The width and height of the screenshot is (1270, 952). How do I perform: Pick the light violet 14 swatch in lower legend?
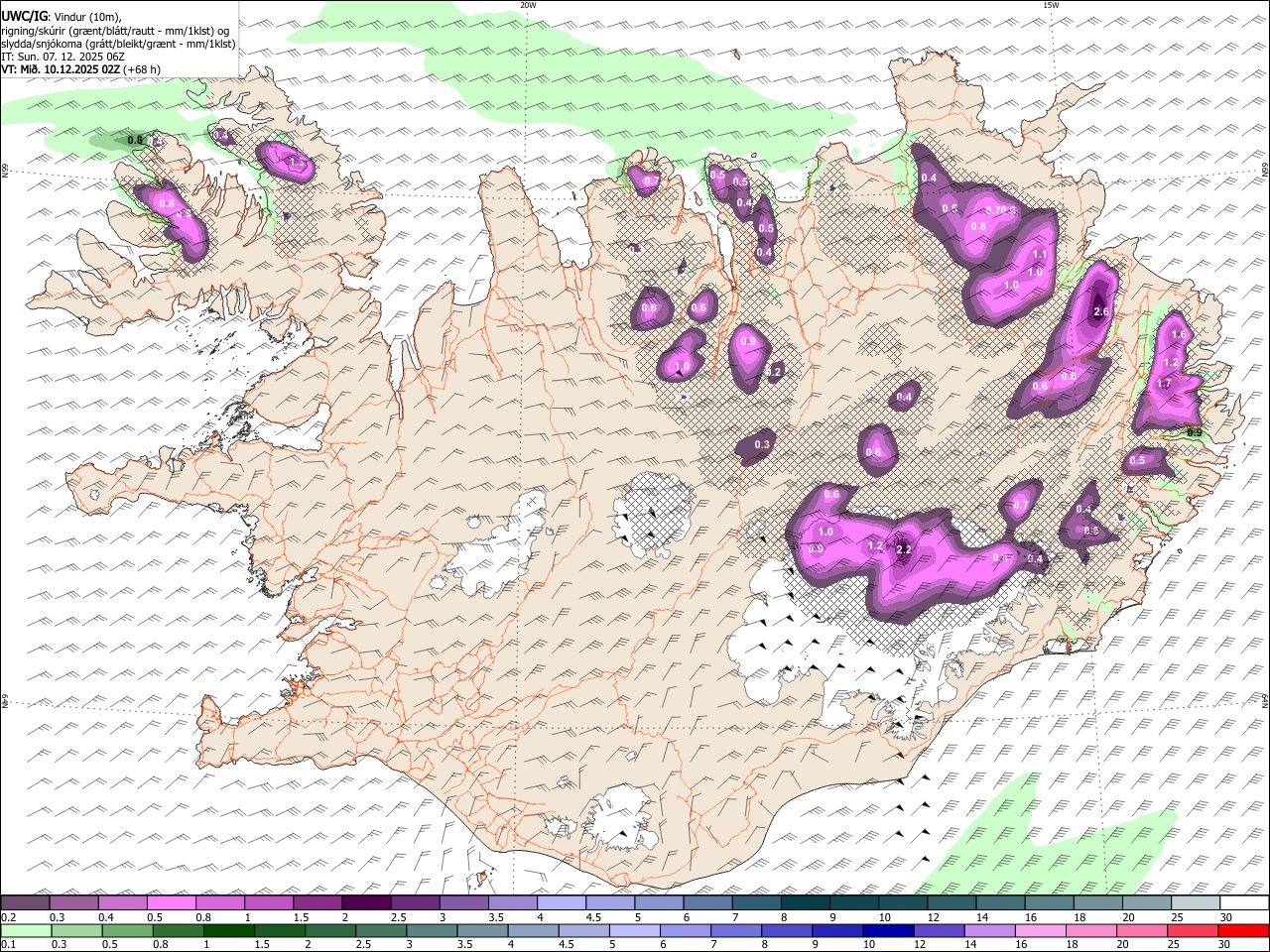click(990, 931)
